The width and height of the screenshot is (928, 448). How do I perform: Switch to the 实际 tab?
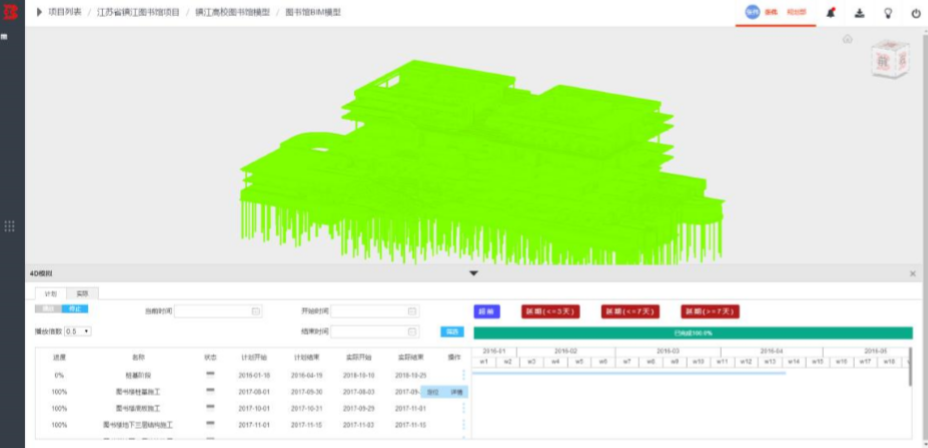click(x=82, y=294)
